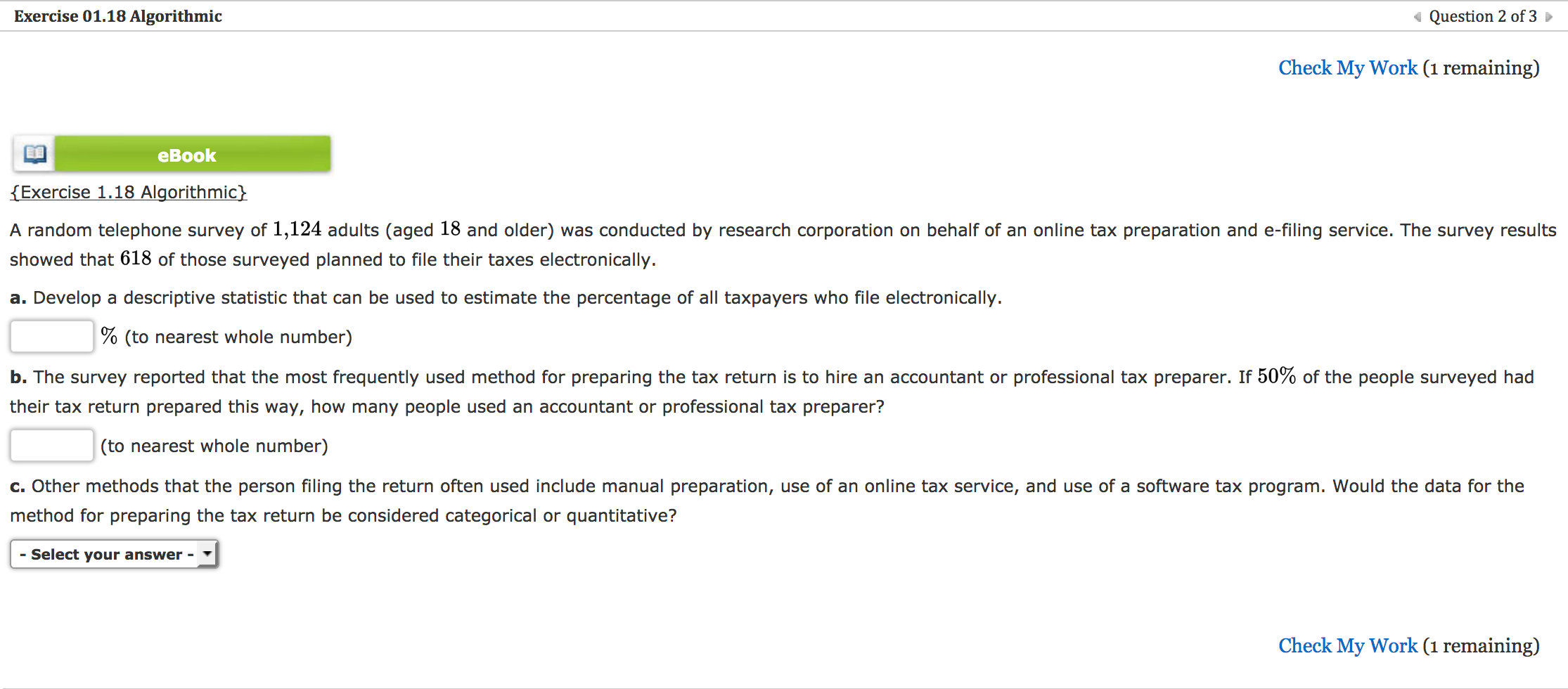Click the answer box for part b

(x=51, y=445)
